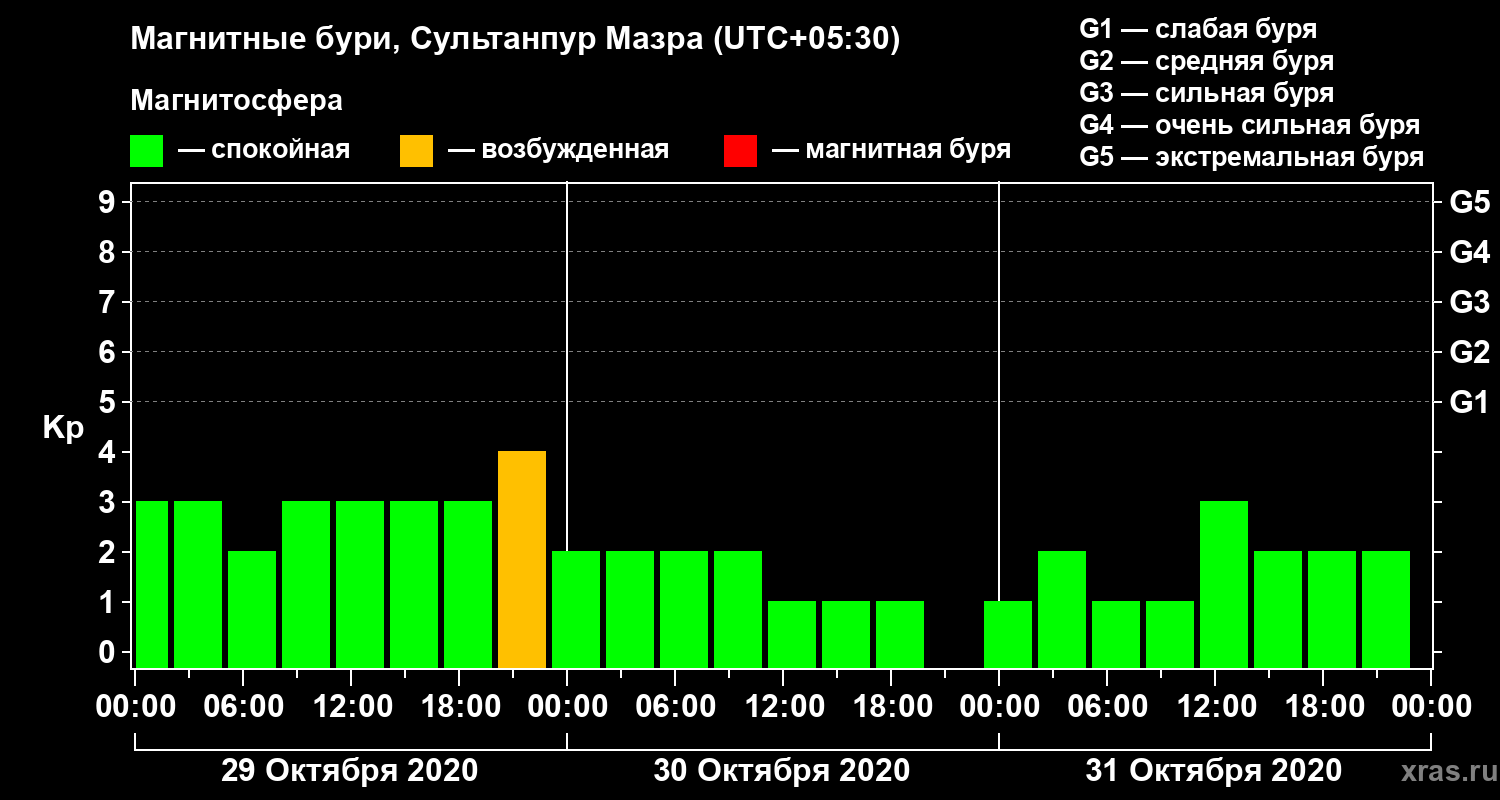Image resolution: width=1500 pixels, height=800 pixels.
Task: Select the Kp 2 bar at 00:00 on 30 October
Action: coord(576,609)
